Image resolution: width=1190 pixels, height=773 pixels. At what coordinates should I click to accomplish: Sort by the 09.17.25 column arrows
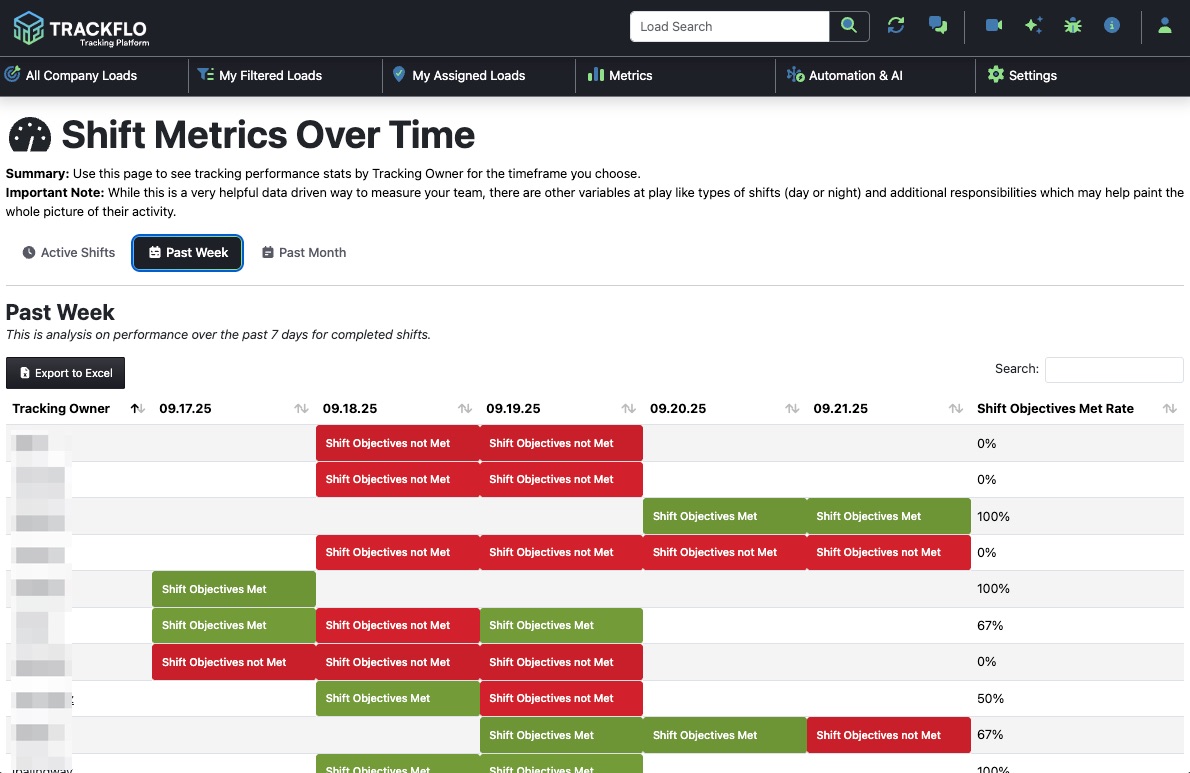tap(301, 409)
